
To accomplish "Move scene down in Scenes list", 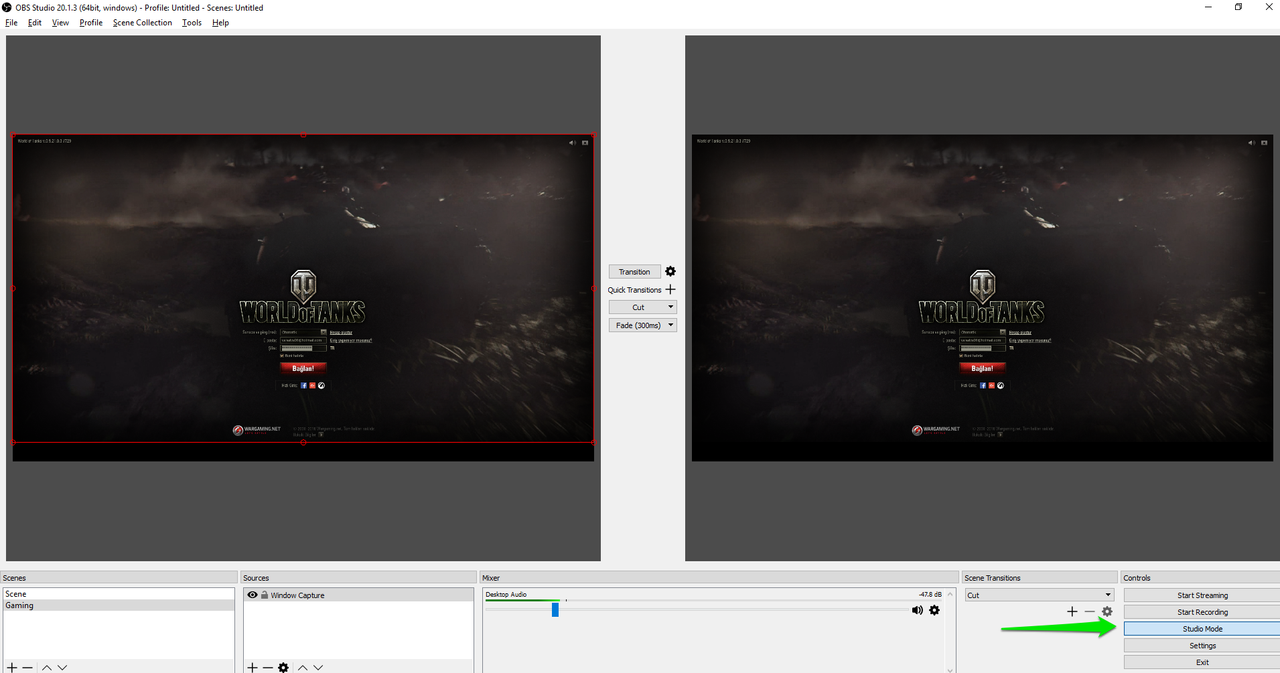I will 62,667.
